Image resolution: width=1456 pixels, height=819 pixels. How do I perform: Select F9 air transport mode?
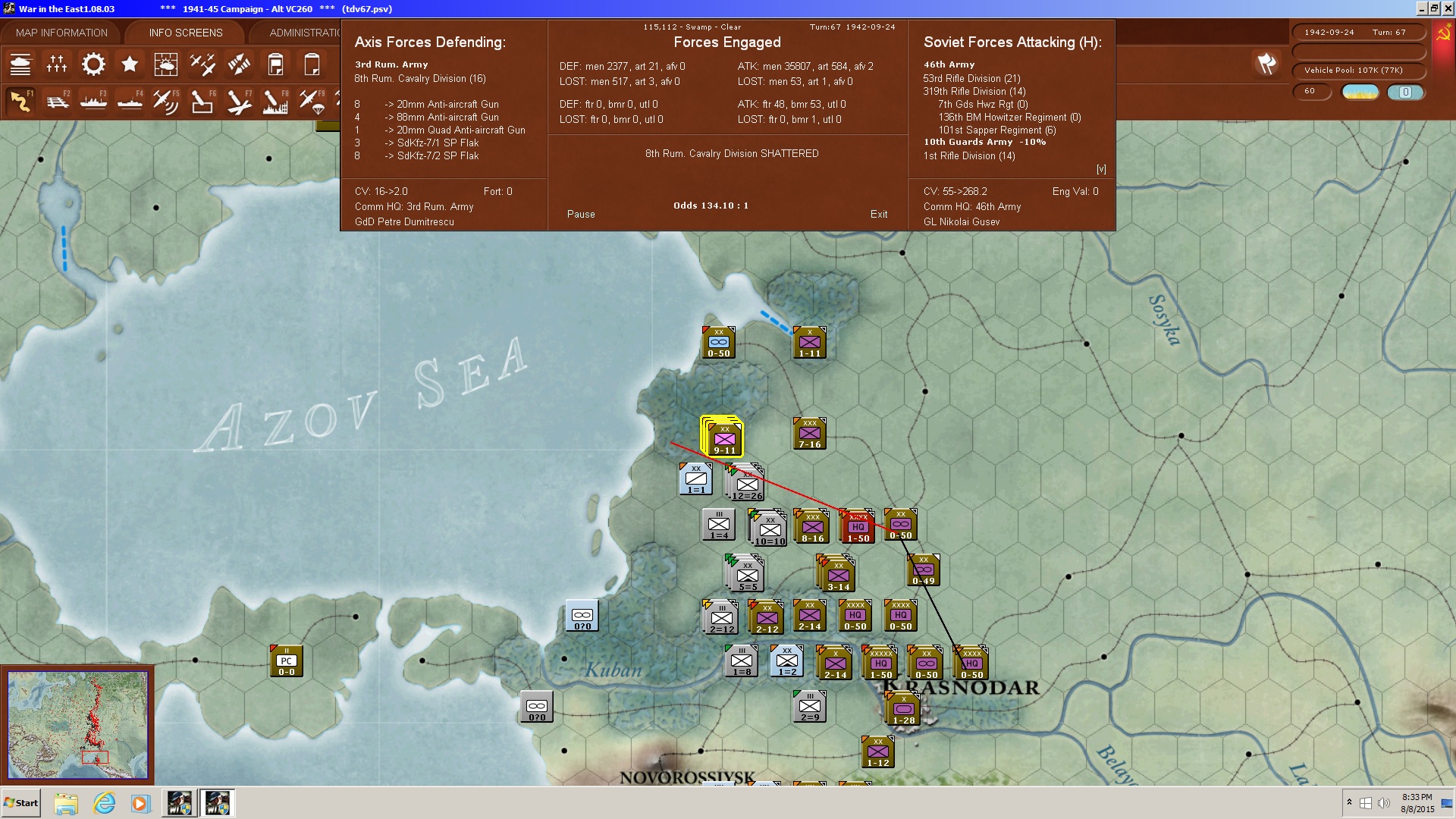click(x=312, y=102)
